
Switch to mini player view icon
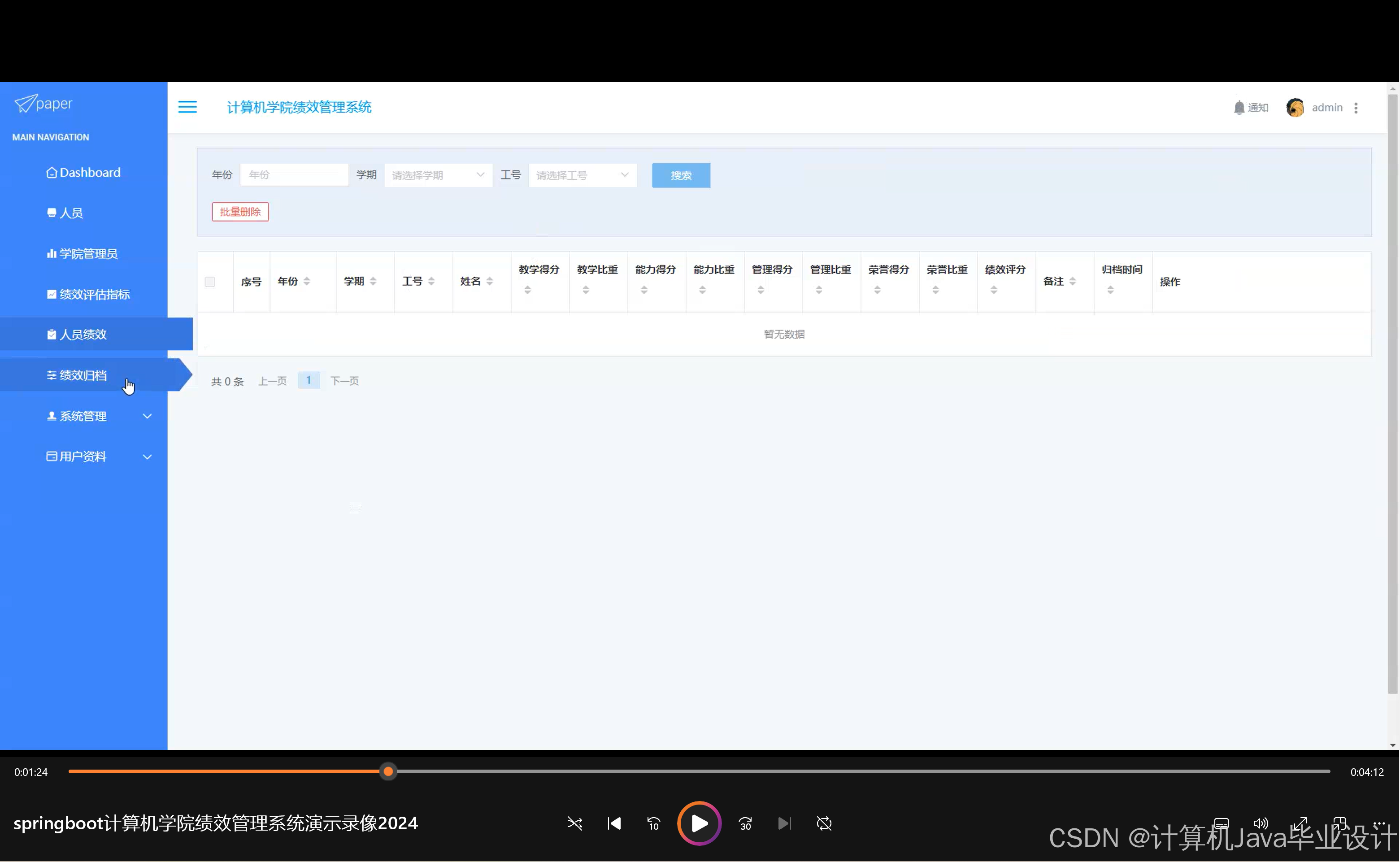(x=1339, y=824)
